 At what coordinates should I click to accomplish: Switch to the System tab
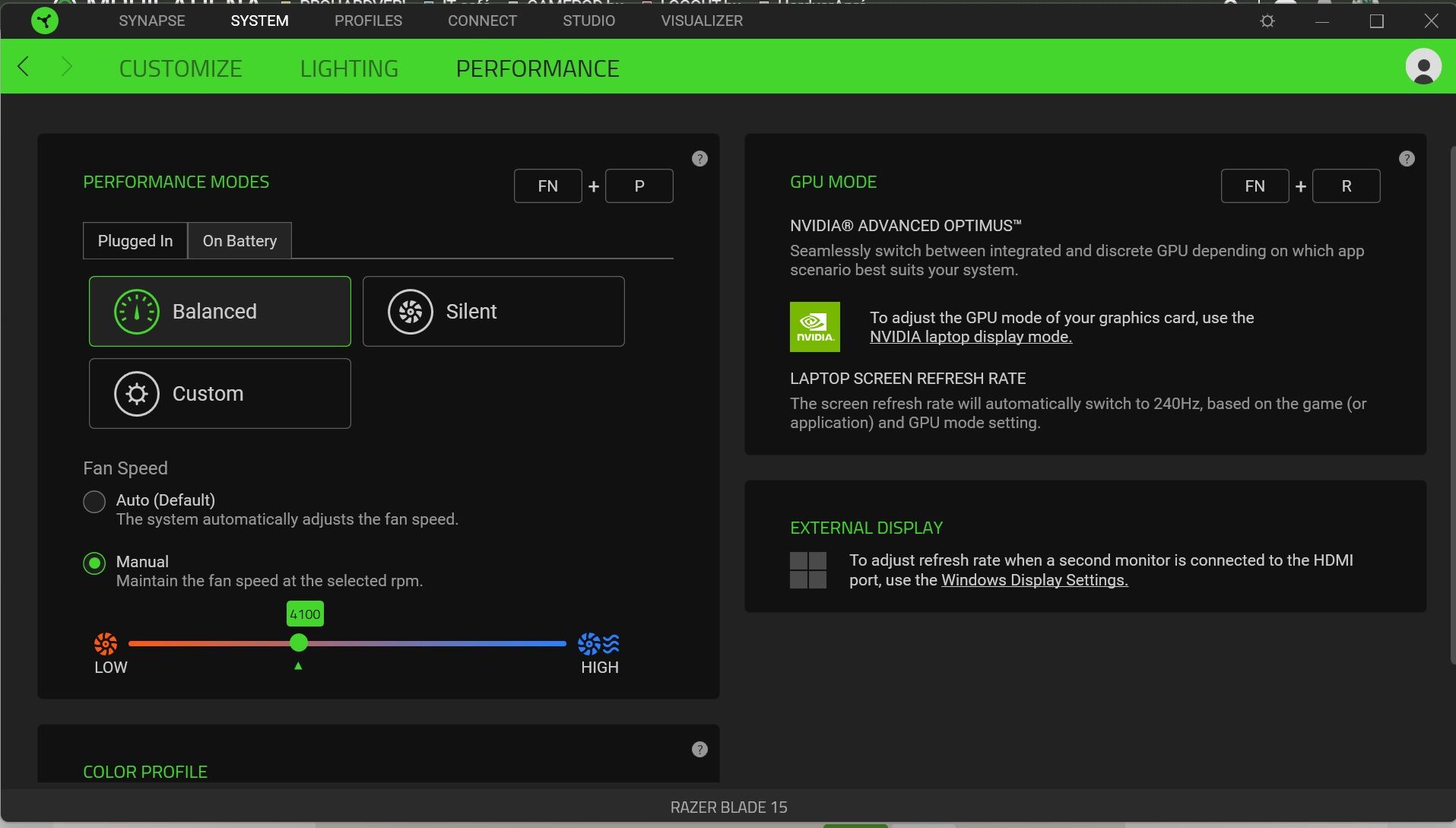259,21
